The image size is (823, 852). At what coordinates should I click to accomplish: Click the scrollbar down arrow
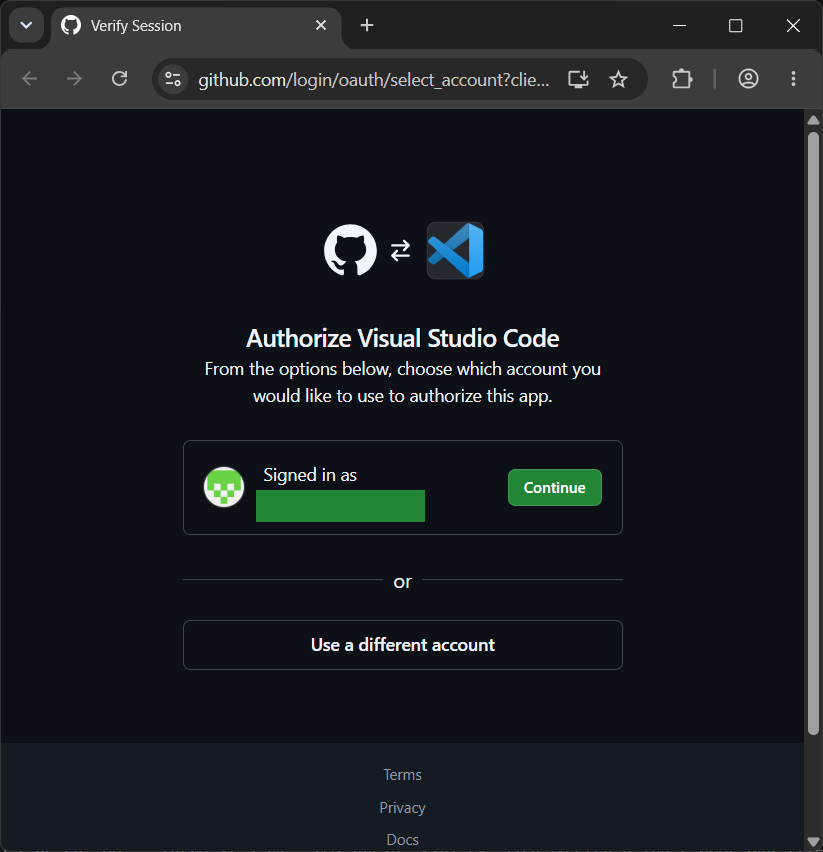coord(813,842)
